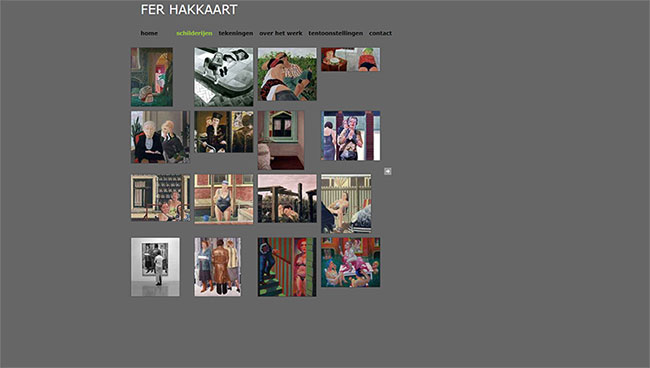Screen dimensions: 650x368
Task: Open painting of two elderly seated people
Action: (x=160, y=137)
